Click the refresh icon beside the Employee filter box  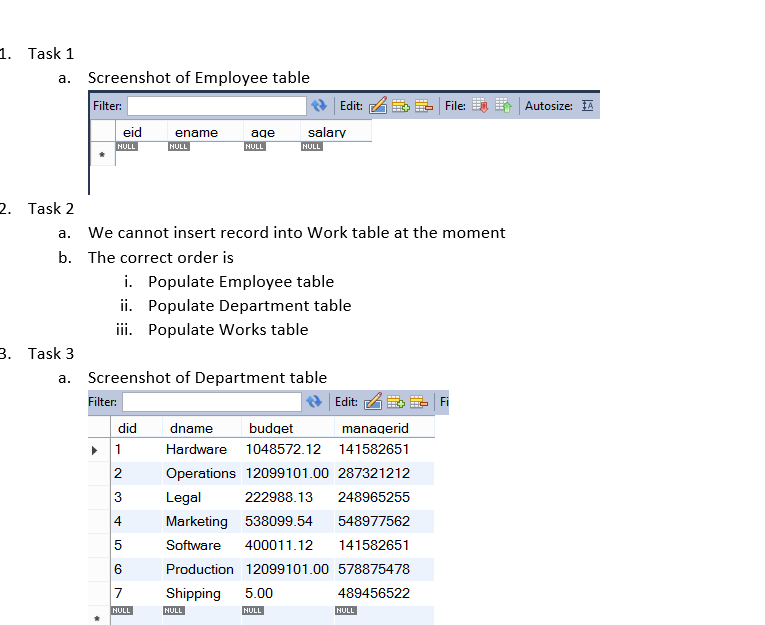point(320,106)
